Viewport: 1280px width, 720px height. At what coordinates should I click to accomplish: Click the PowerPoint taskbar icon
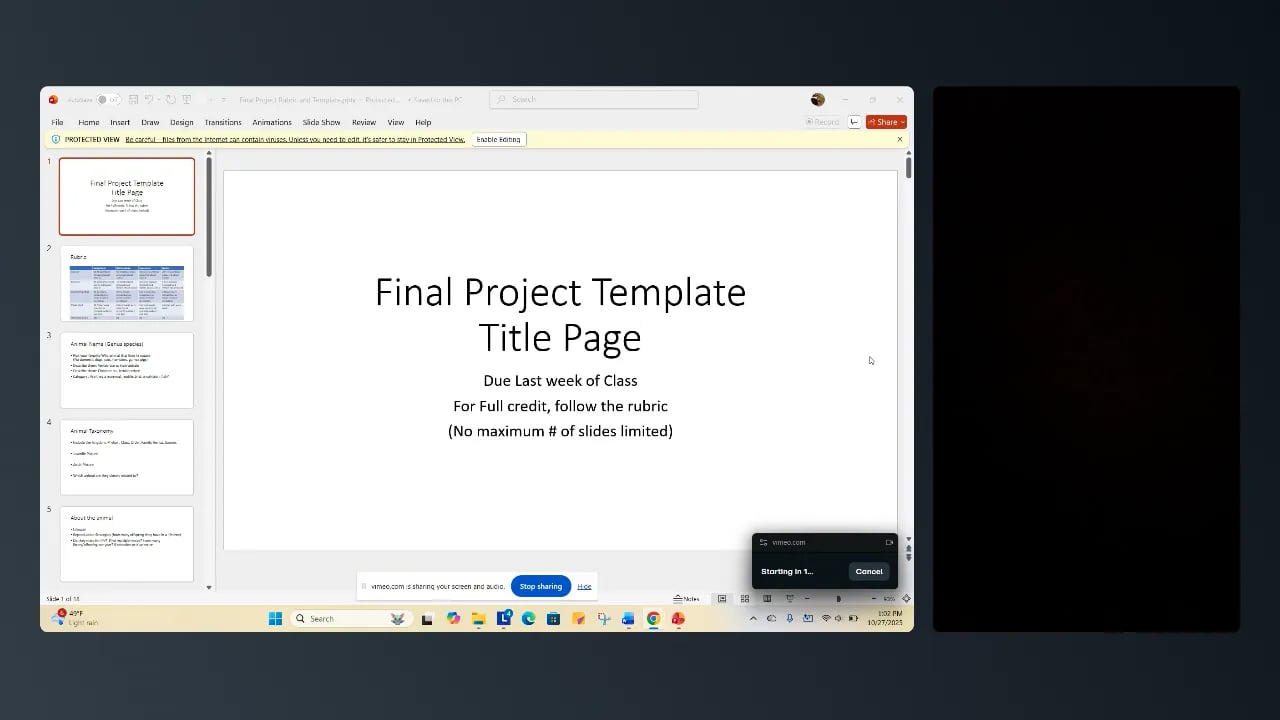click(678, 619)
